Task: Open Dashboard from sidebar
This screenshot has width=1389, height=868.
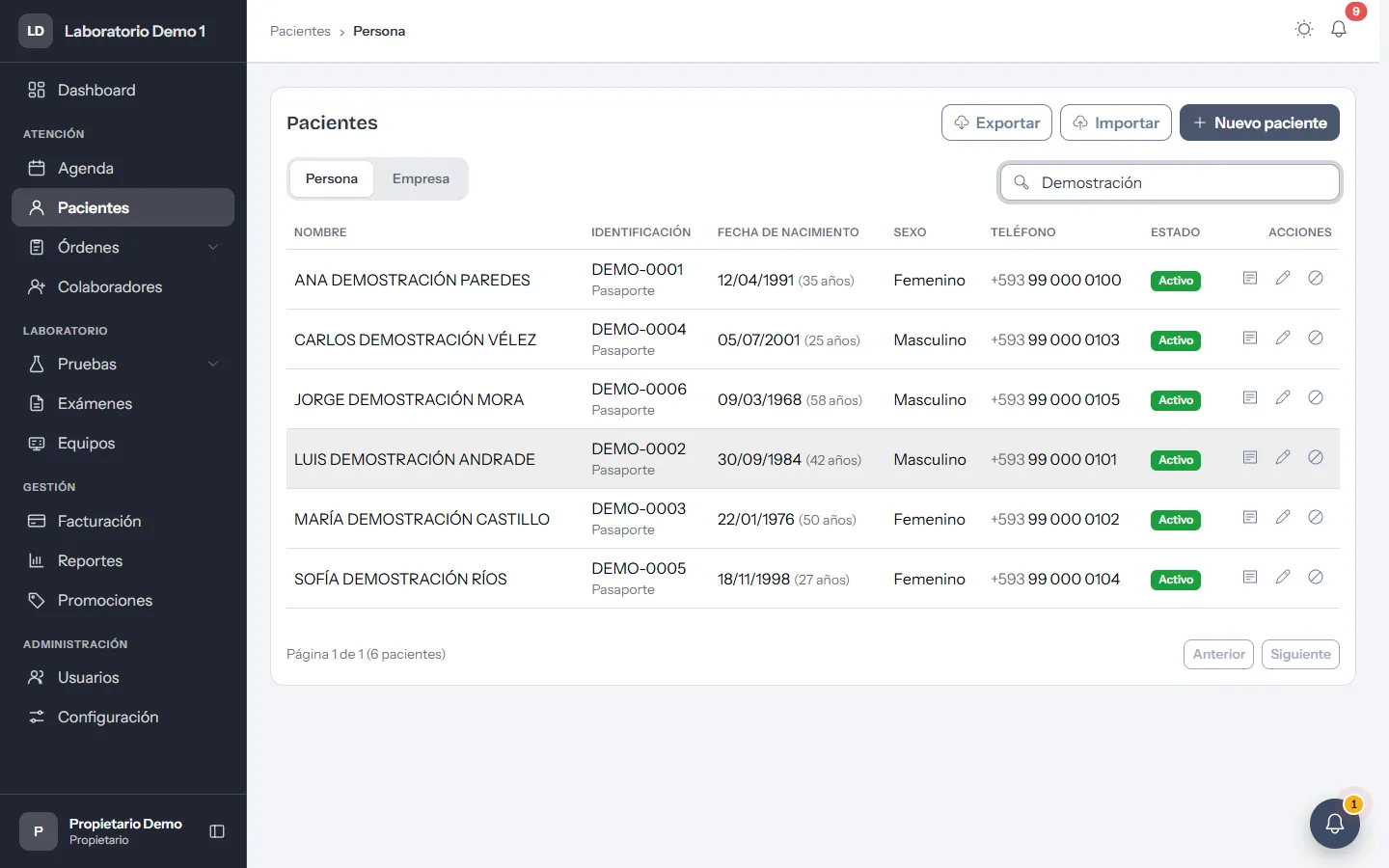Action: 123,90
